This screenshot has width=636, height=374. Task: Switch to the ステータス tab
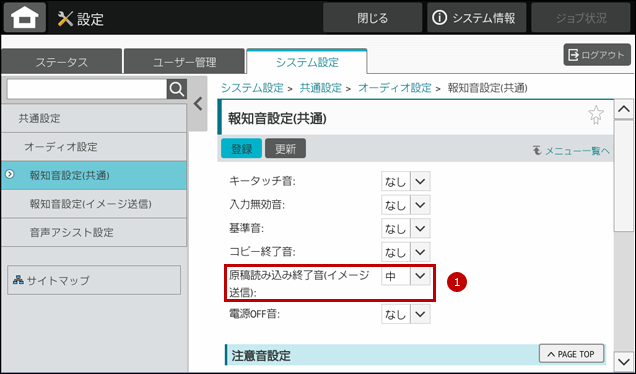[61, 62]
